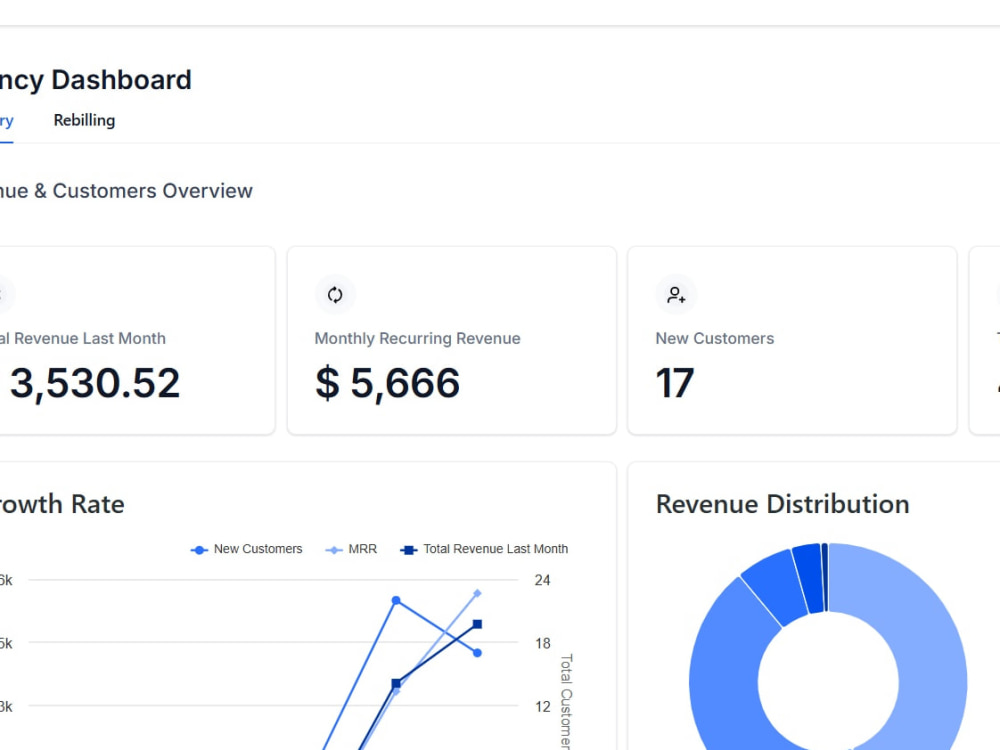
Task: Click the New Customers peak data point
Action: (x=396, y=601)
